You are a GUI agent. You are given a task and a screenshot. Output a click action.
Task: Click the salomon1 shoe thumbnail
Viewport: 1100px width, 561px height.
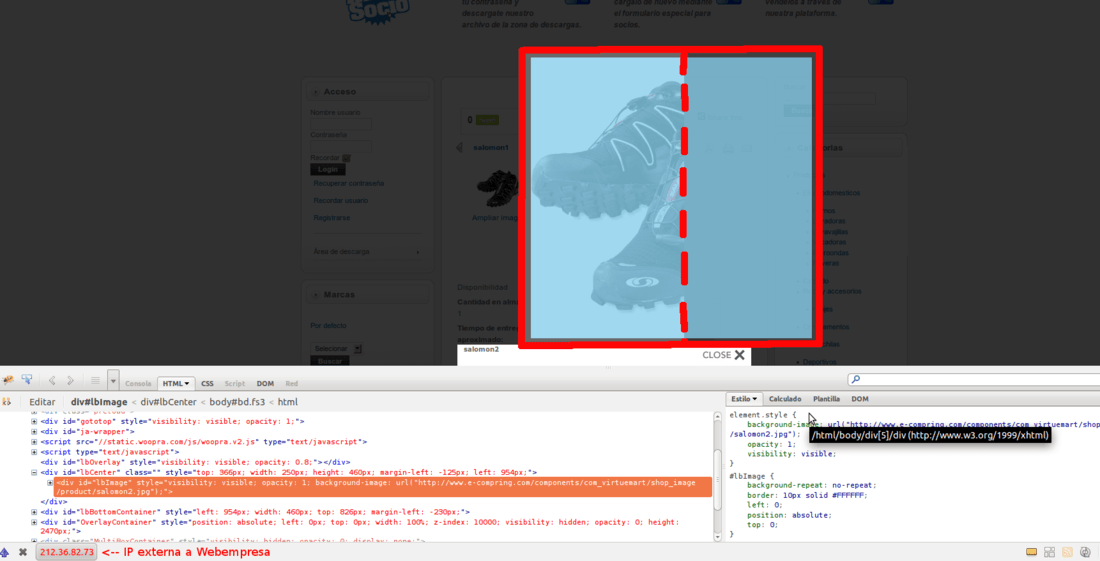tap(497, 189)
